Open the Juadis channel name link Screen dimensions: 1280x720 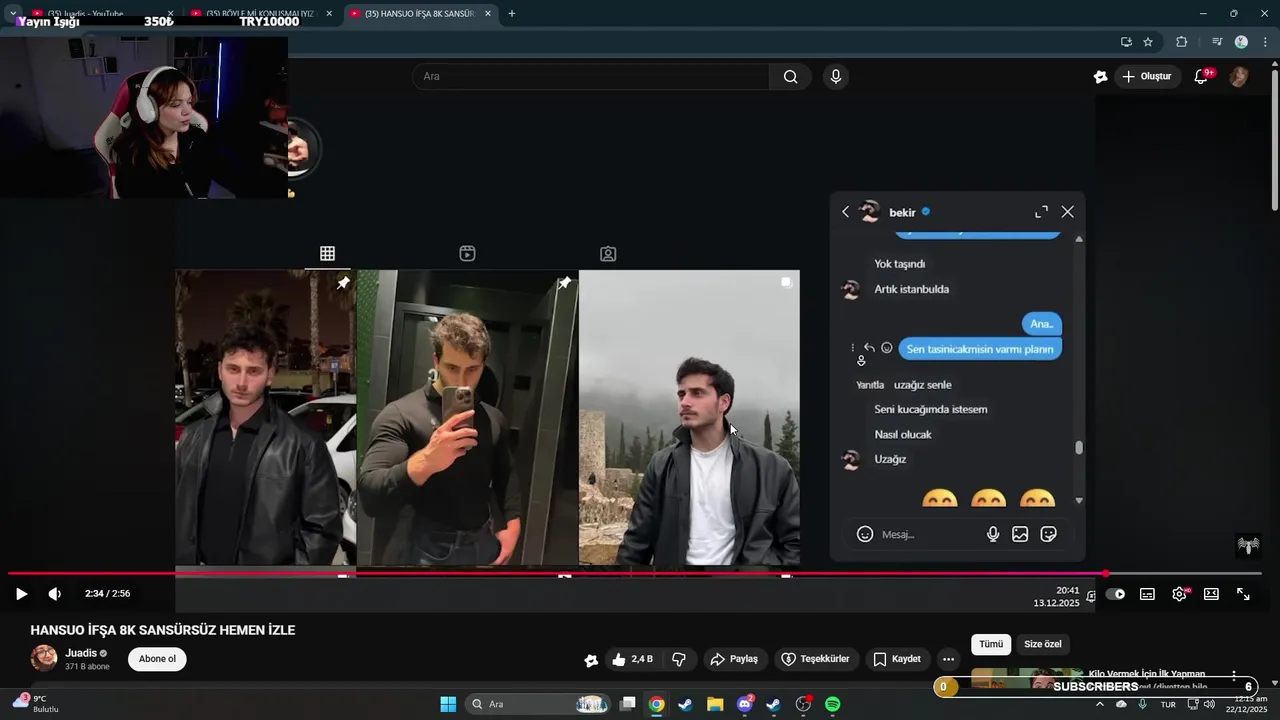click(x=81, y=653)
